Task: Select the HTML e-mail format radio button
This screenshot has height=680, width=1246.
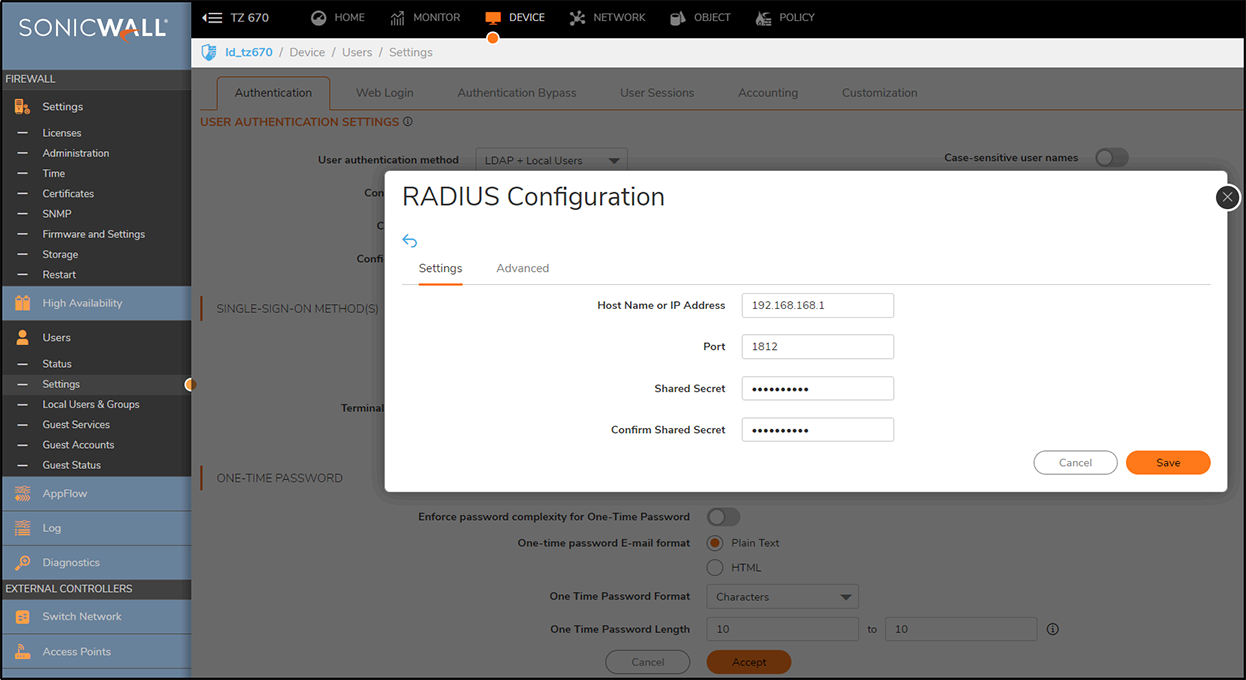Action: tap(715, 568)
